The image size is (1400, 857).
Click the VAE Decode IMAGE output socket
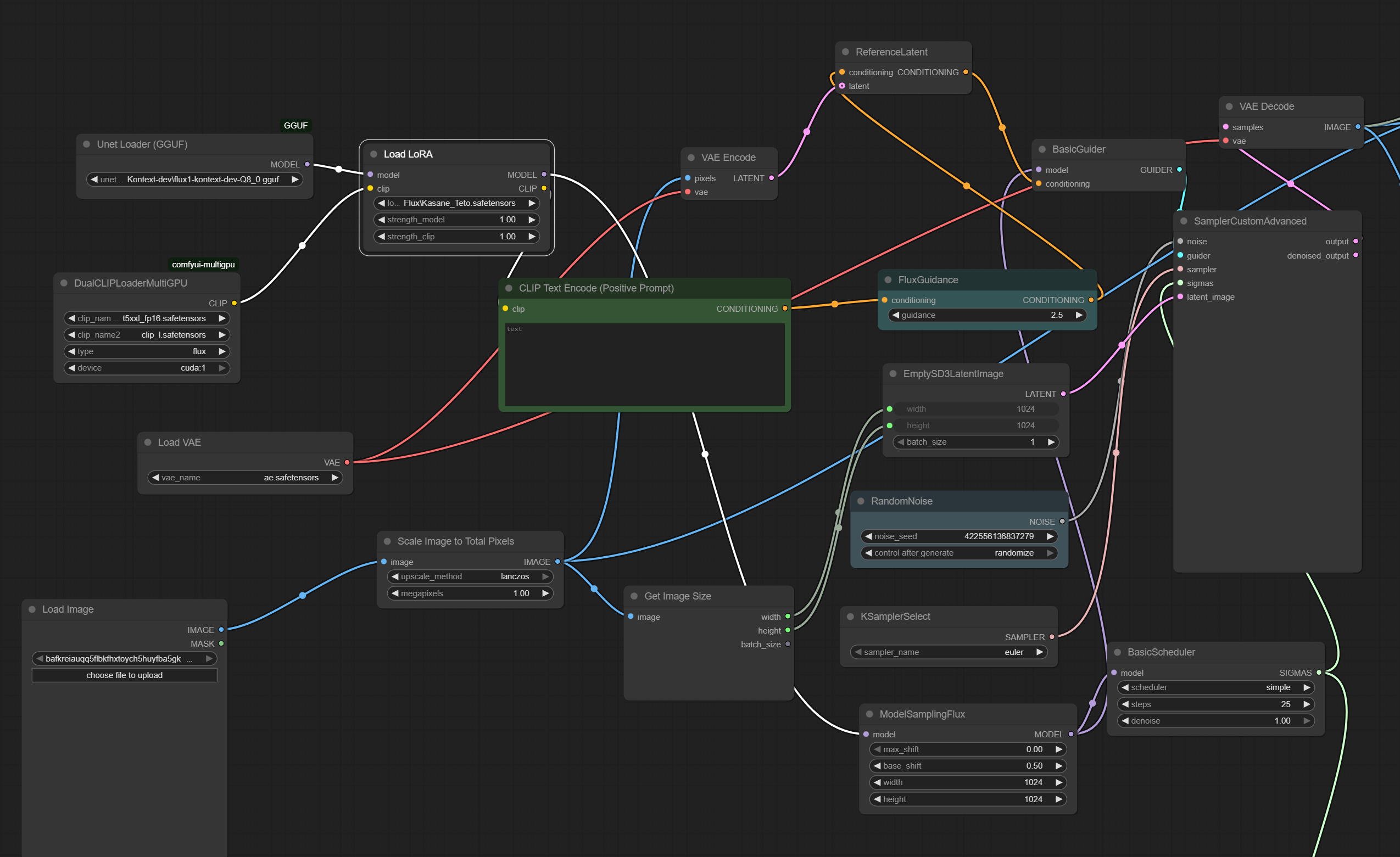[x=1357, y=127]
